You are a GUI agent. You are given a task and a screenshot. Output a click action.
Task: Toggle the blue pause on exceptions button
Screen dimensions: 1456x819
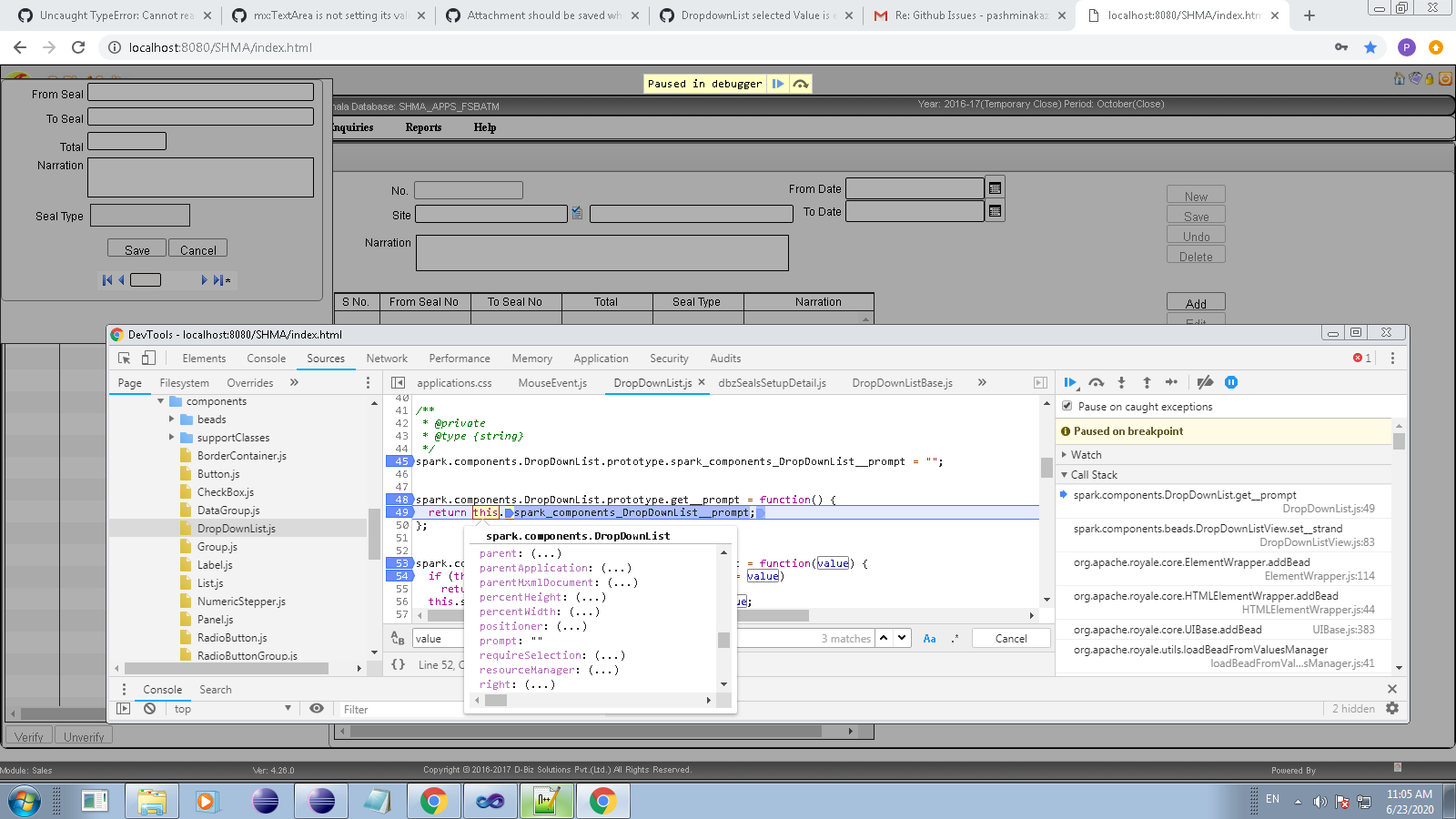point(1231,383)
